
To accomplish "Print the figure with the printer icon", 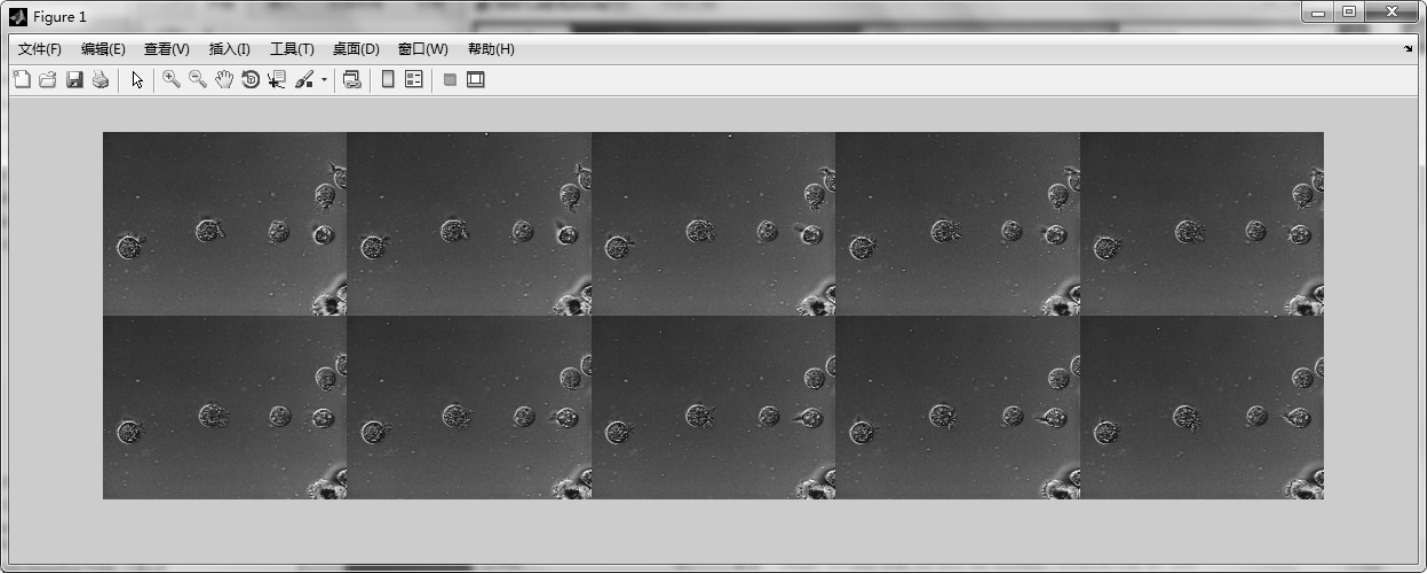I will coord(100,80).
